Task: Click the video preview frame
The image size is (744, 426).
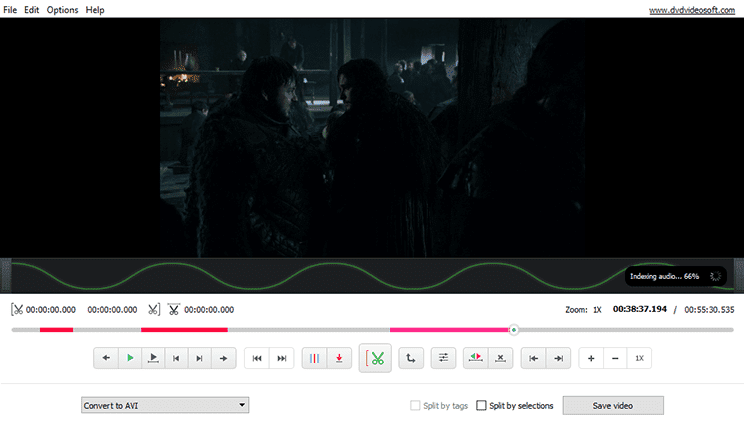Action: [x=372, y=138]
